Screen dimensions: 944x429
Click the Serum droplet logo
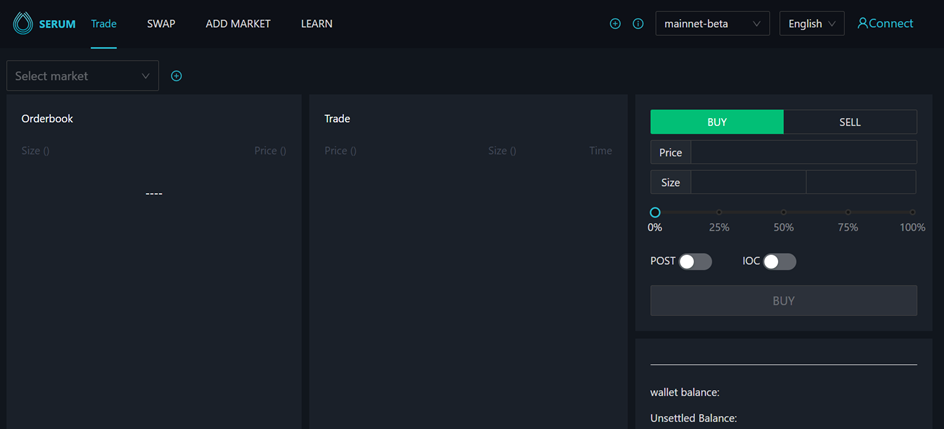[x=23, y=24]
